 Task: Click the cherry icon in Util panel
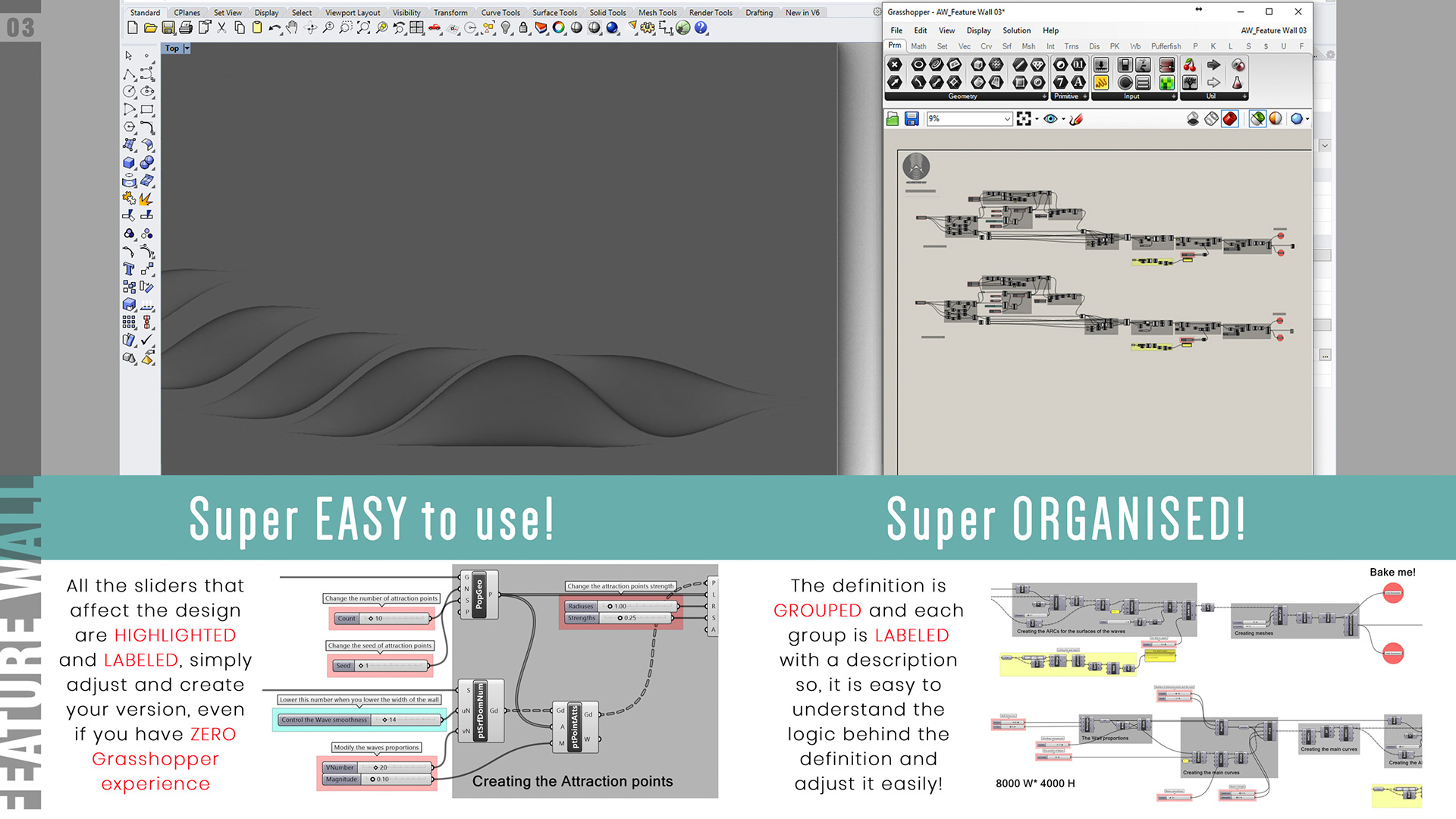(x=1190, y=65)
